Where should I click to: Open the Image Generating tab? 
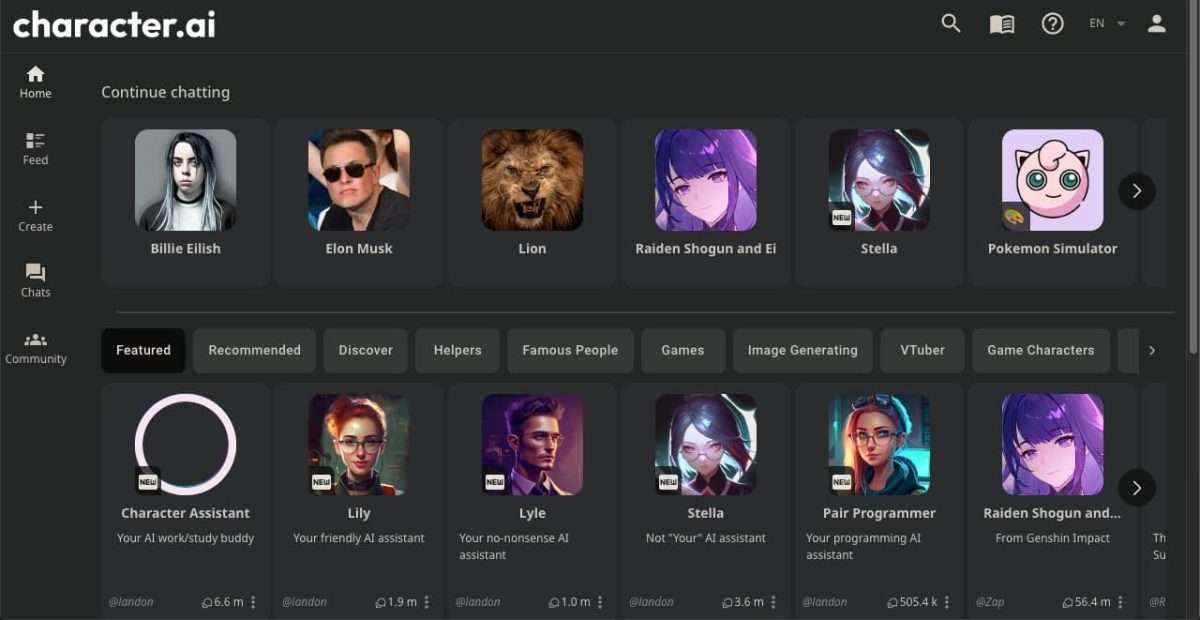pos(803,351)
